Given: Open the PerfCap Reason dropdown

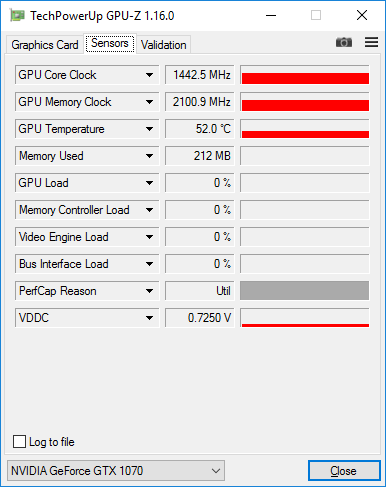Looking at the screenshot, I should 87,291.
